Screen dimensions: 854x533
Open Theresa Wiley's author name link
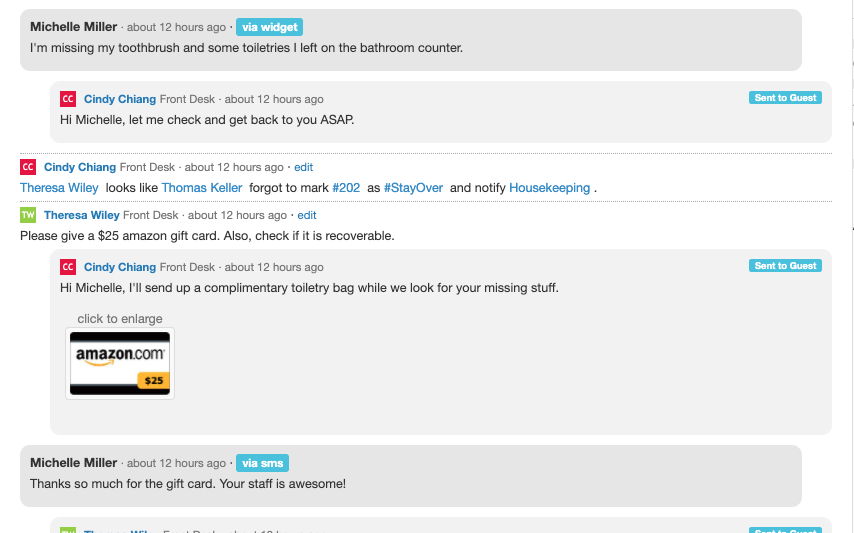tap(82, 215)
